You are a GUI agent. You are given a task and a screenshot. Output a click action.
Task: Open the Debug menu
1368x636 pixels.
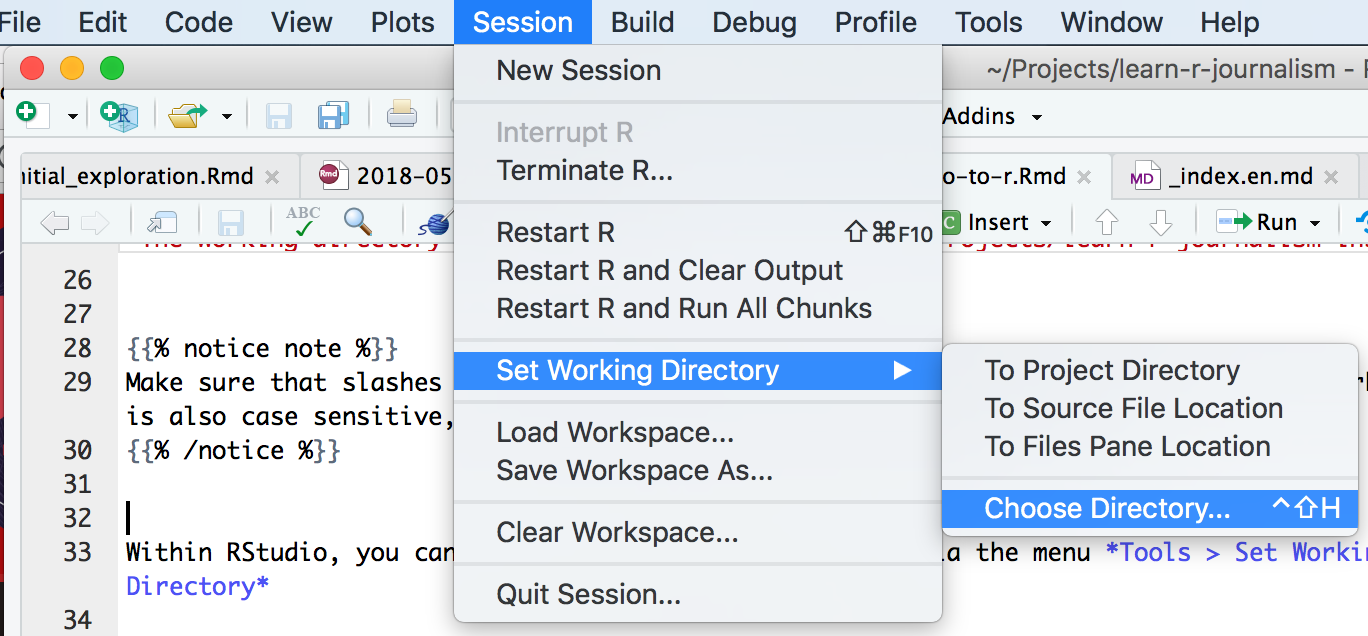[754, 22]
